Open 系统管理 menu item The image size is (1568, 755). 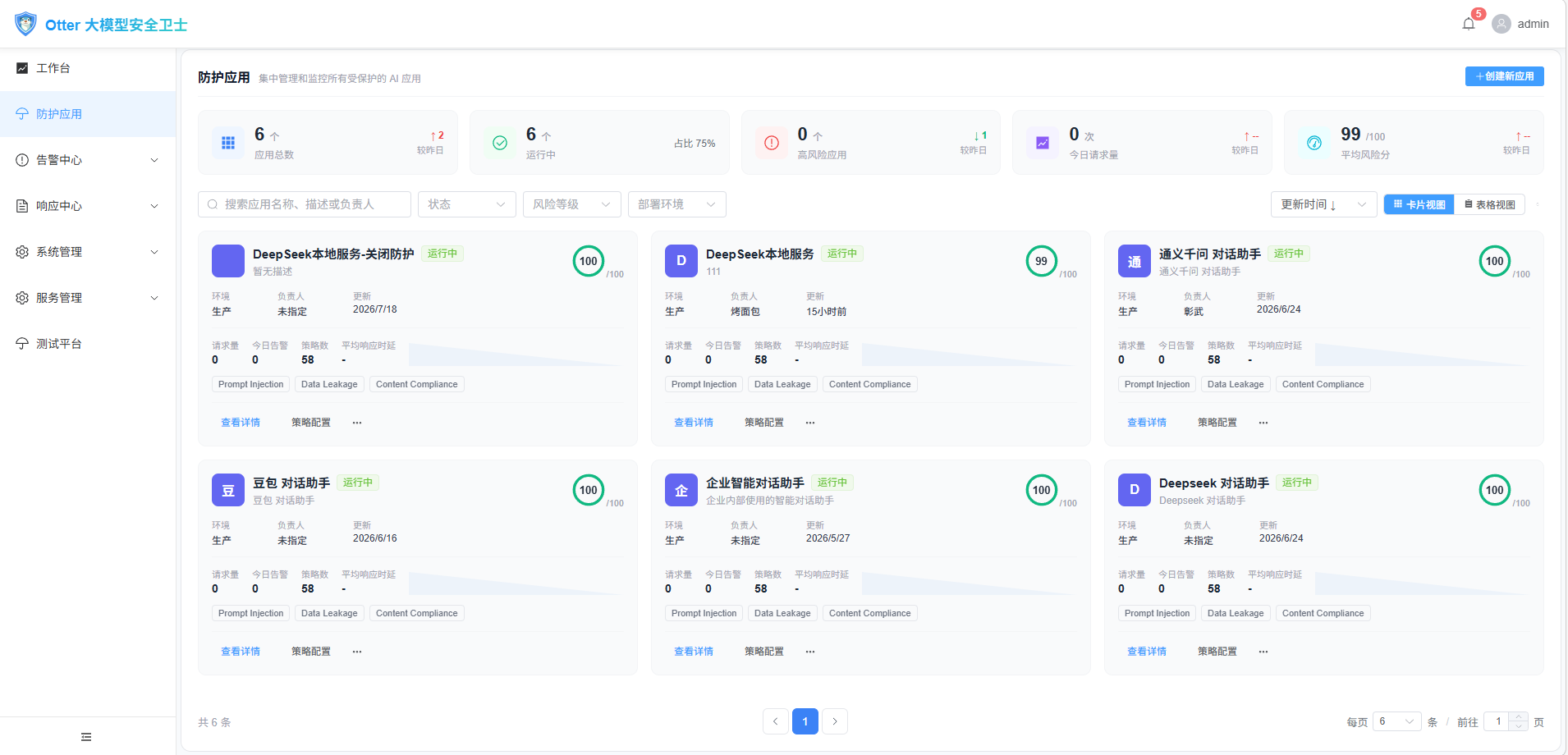coord(88,252)
